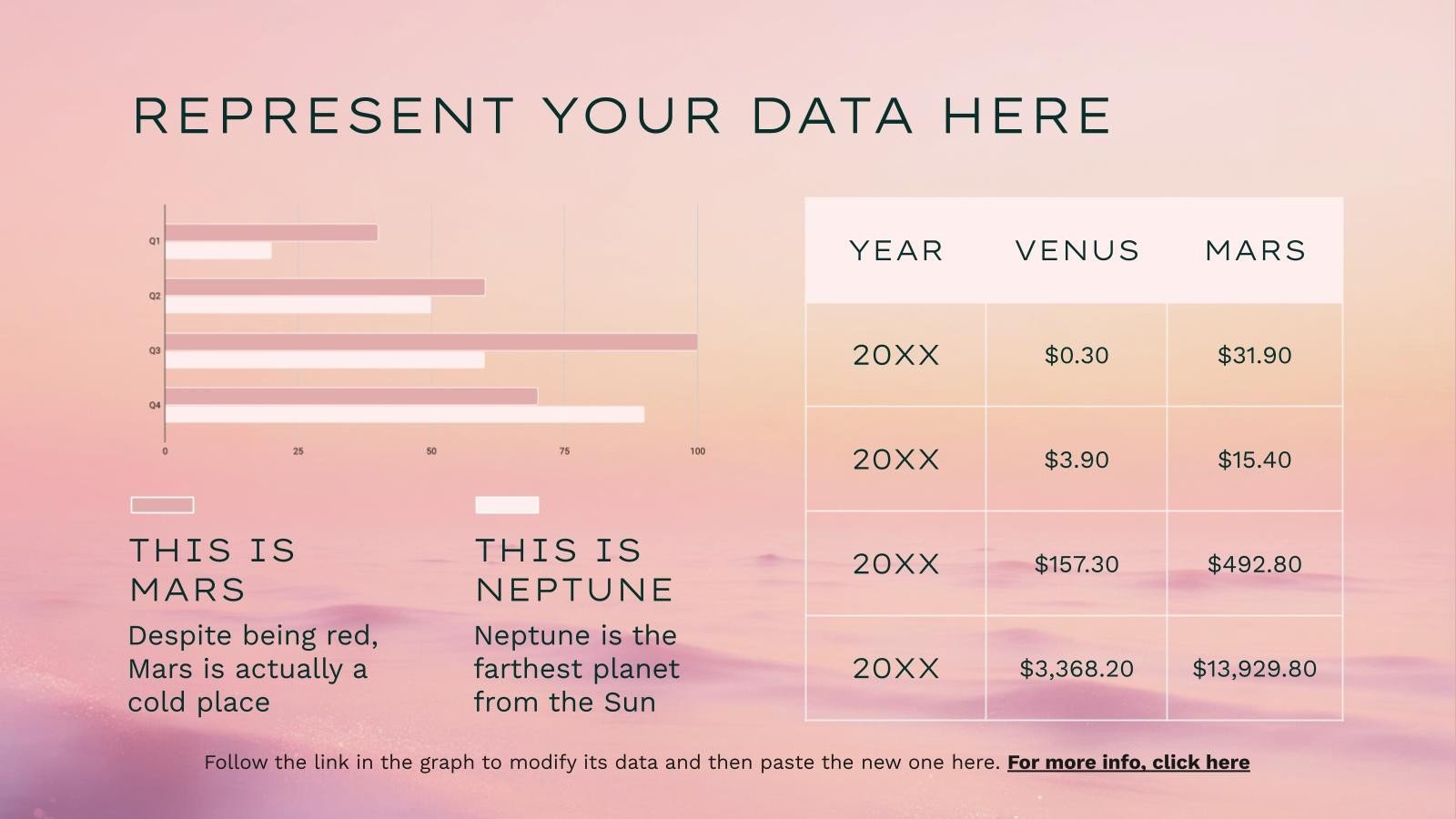The image size is (1456, 819).
Task: Select the $492.80 table cell
Action: [1254, 564]
